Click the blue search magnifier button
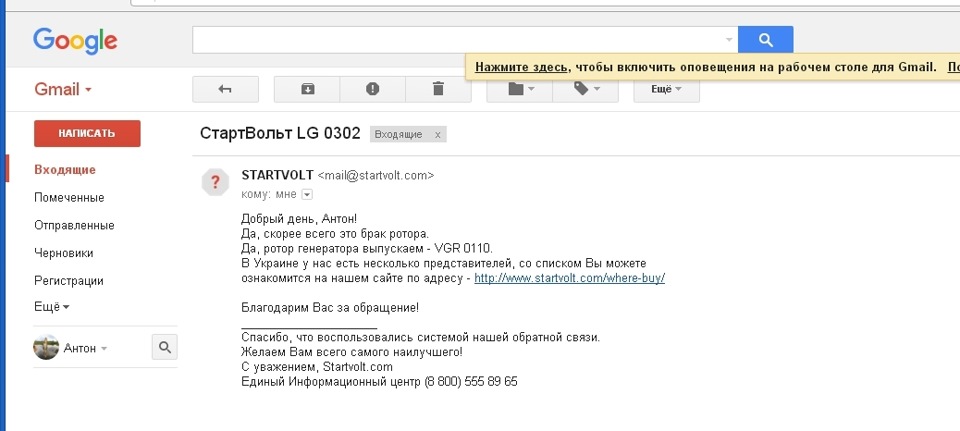Screen dimensions: 960x431 (x=765, y=39)
